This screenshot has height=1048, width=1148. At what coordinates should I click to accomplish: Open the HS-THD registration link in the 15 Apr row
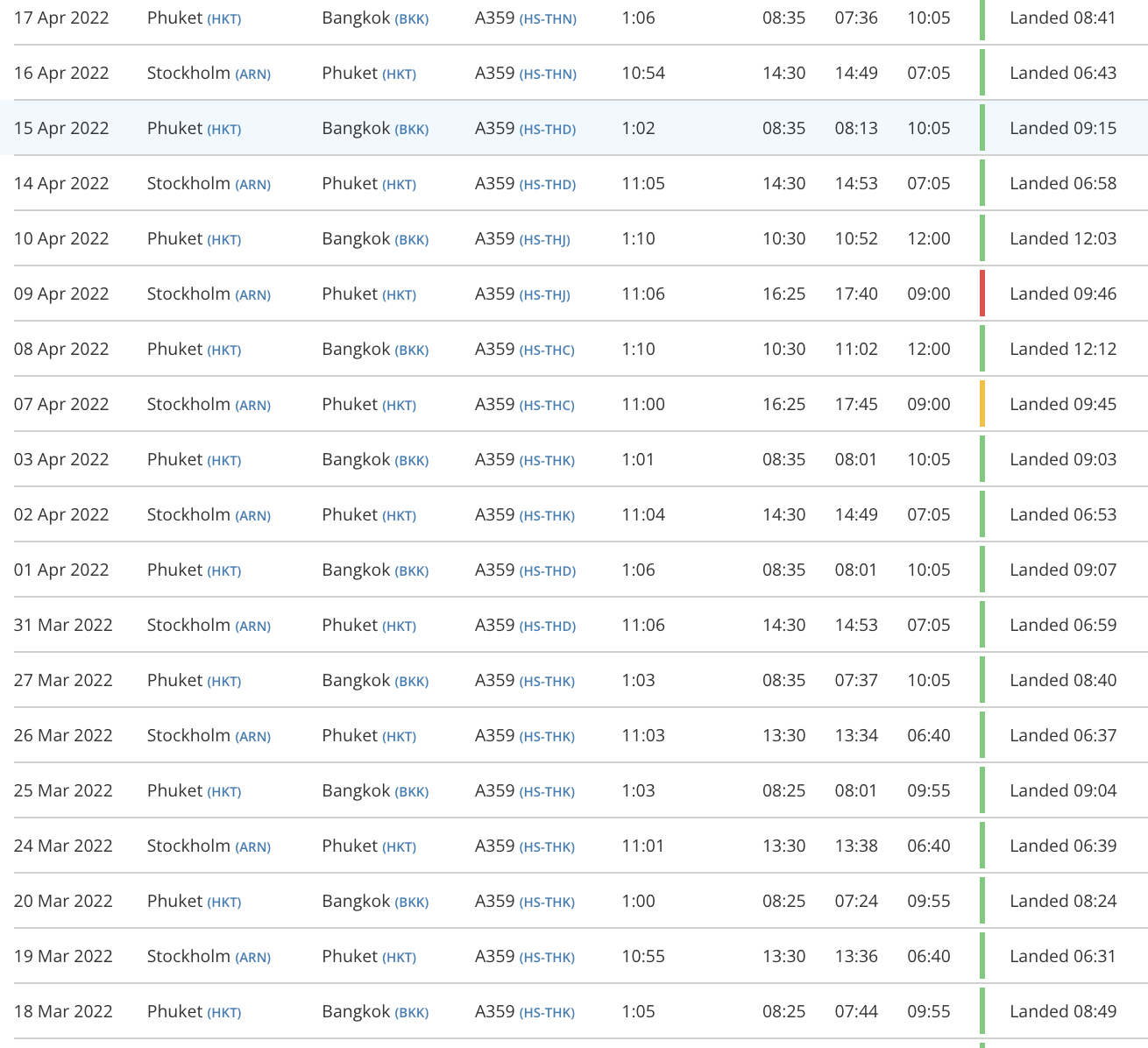548,130
